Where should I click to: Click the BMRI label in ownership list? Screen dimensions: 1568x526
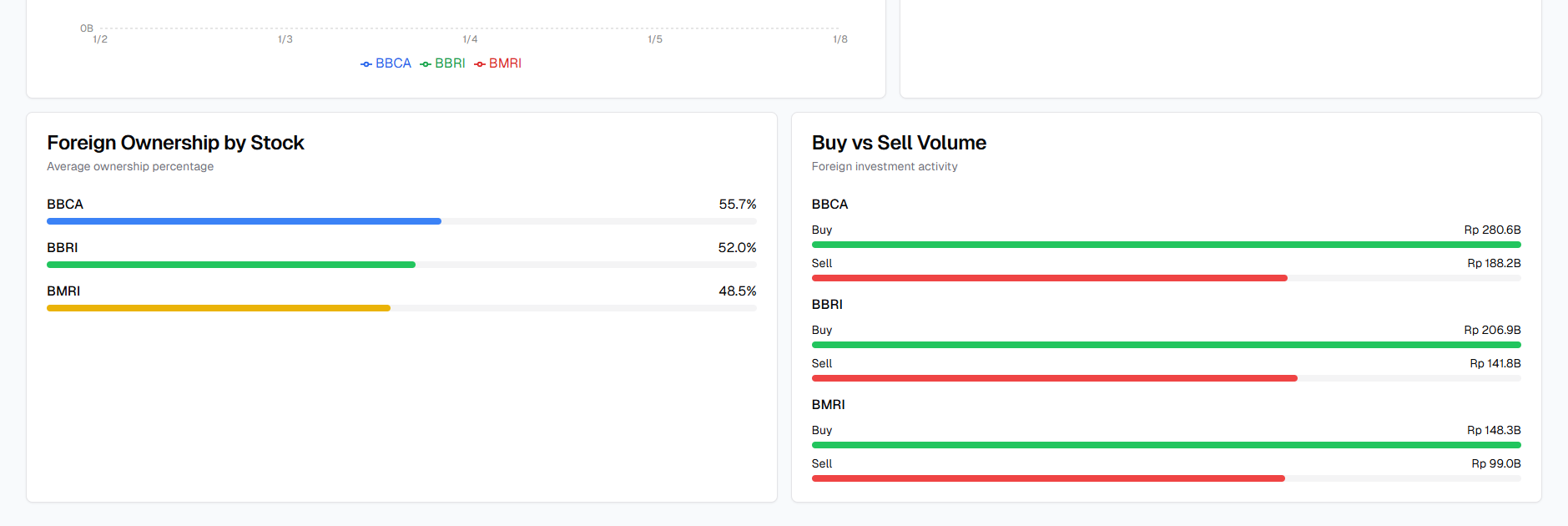click(x=63, y=291)
